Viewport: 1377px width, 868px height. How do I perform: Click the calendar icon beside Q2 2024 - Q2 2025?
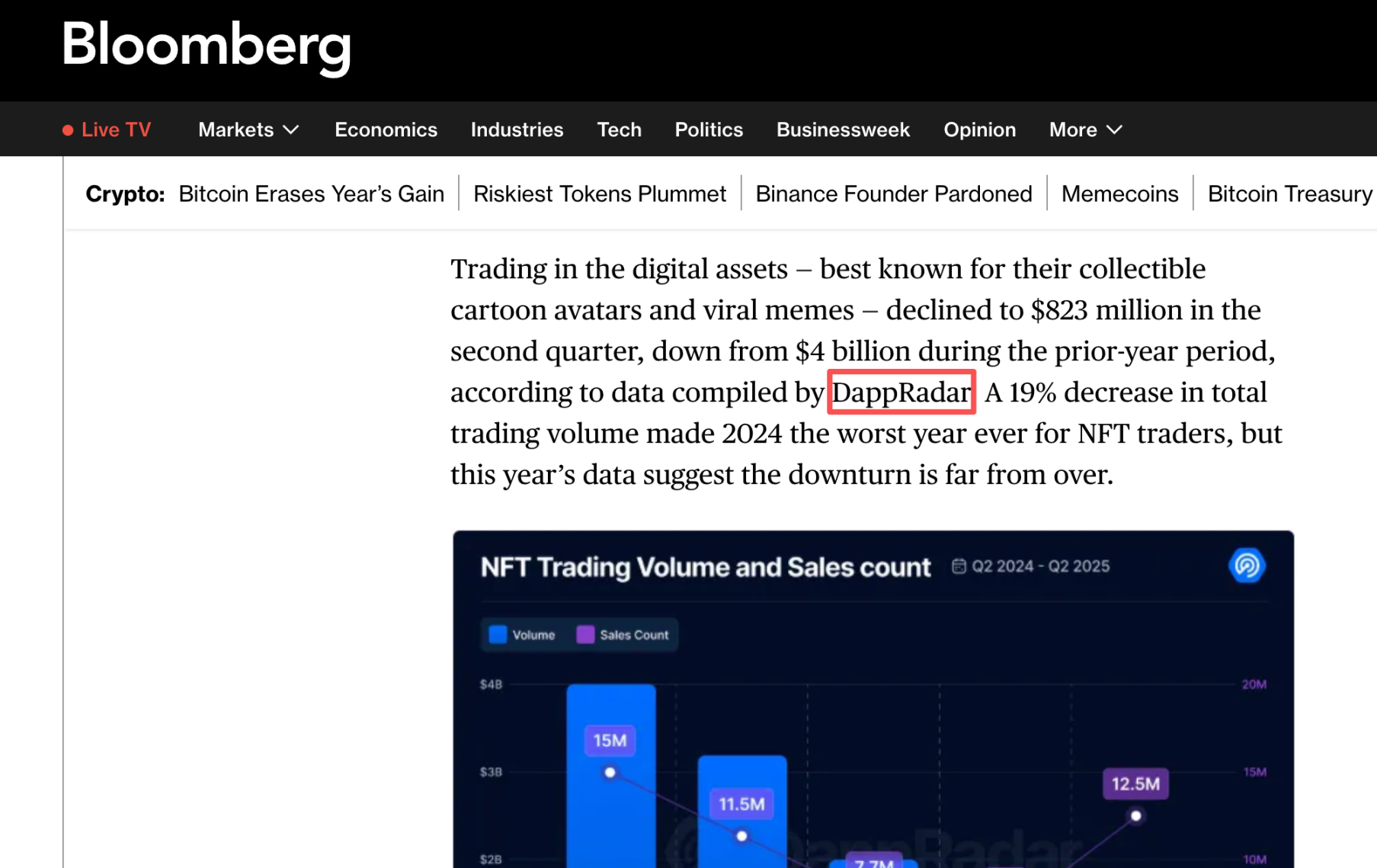coord(958,565)
